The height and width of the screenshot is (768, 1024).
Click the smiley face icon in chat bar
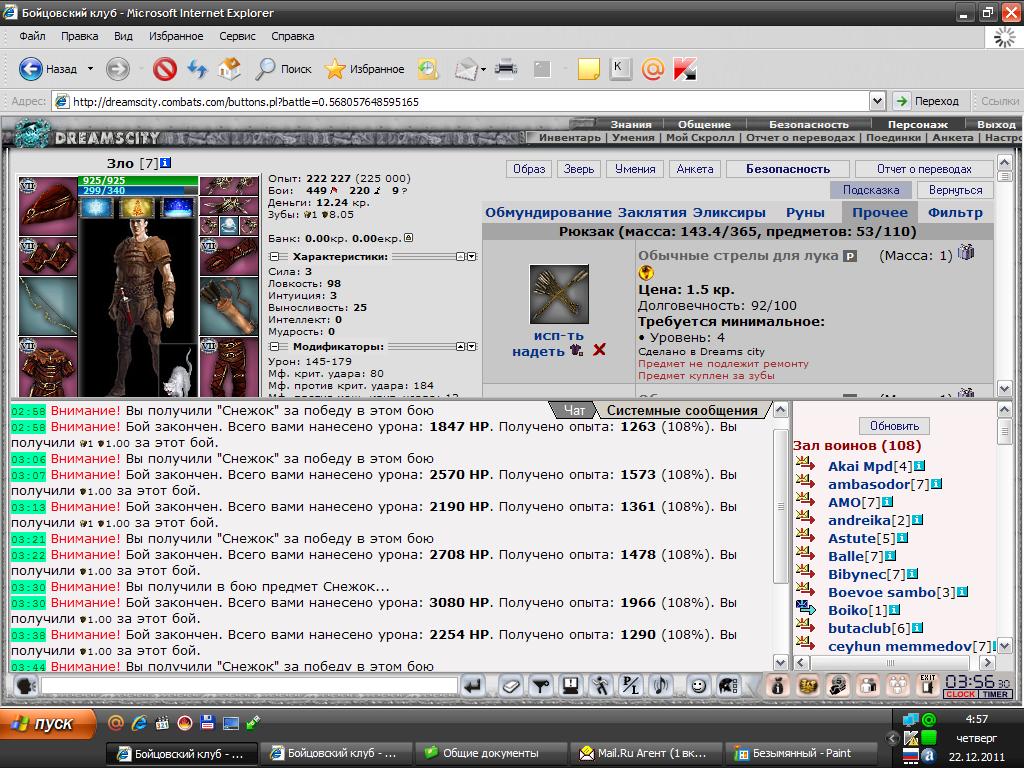point(697,686)
